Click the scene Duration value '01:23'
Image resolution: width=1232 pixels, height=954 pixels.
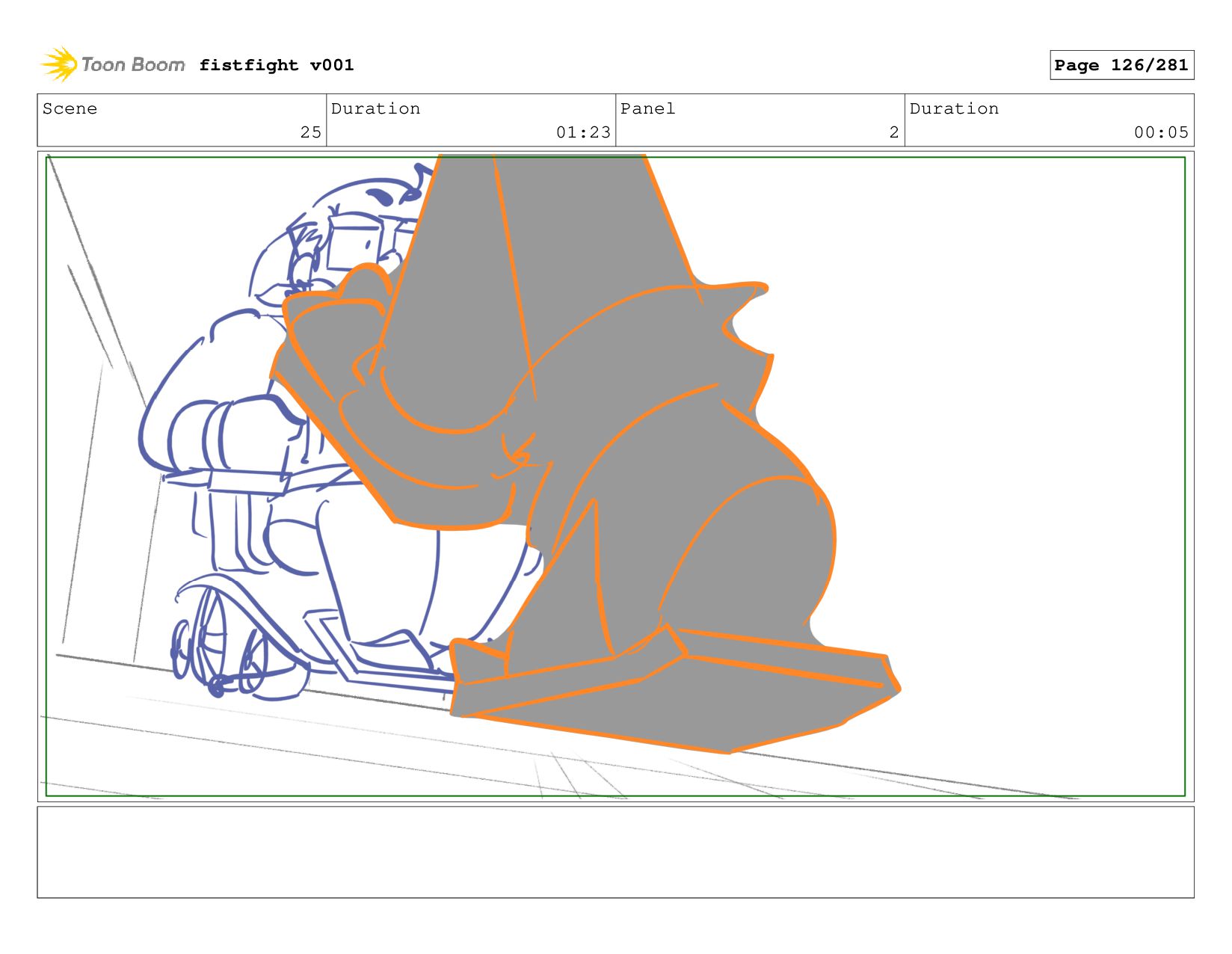pos(583,132)
